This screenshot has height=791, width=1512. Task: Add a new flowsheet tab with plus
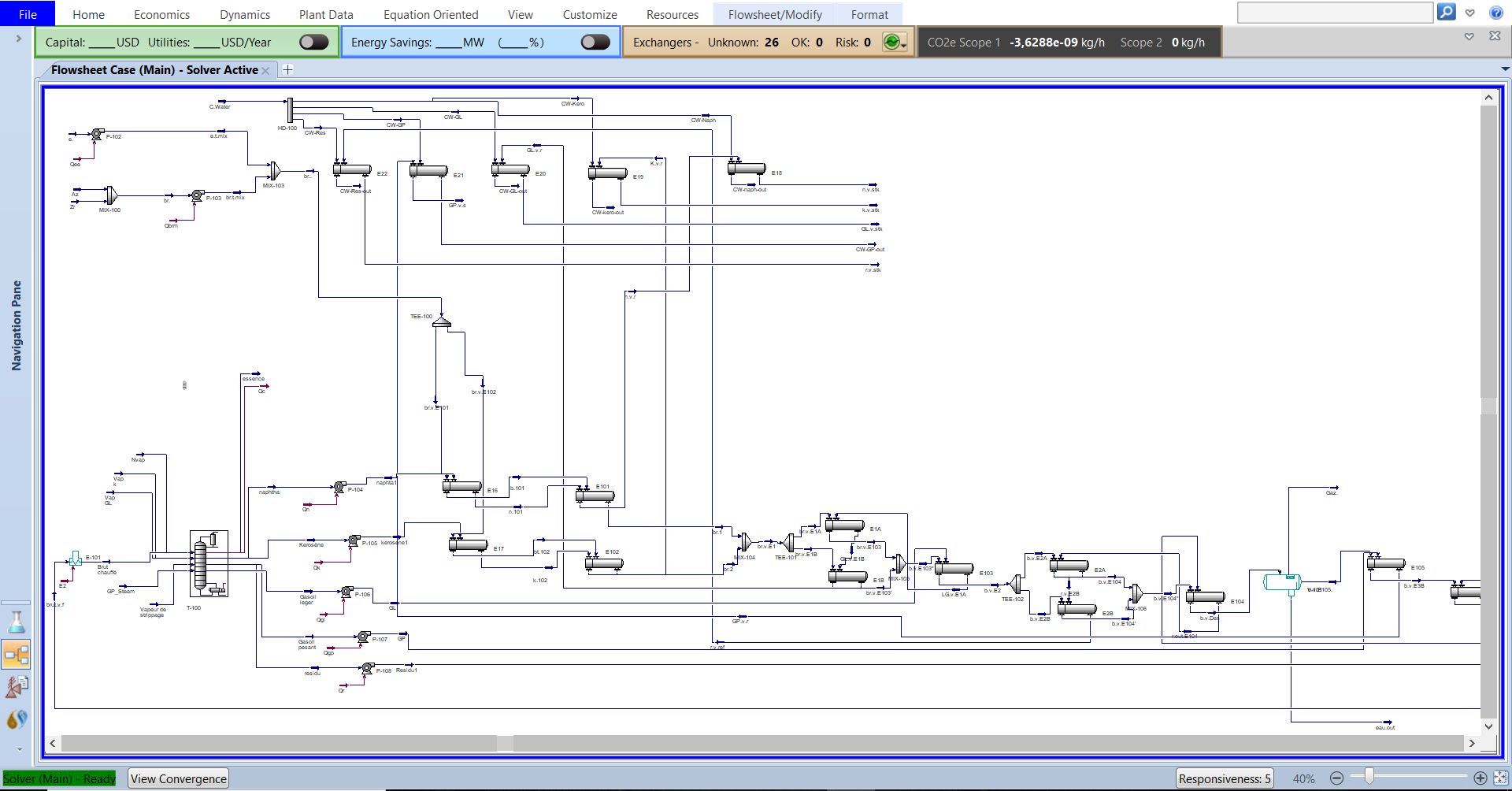click(287, 69)
